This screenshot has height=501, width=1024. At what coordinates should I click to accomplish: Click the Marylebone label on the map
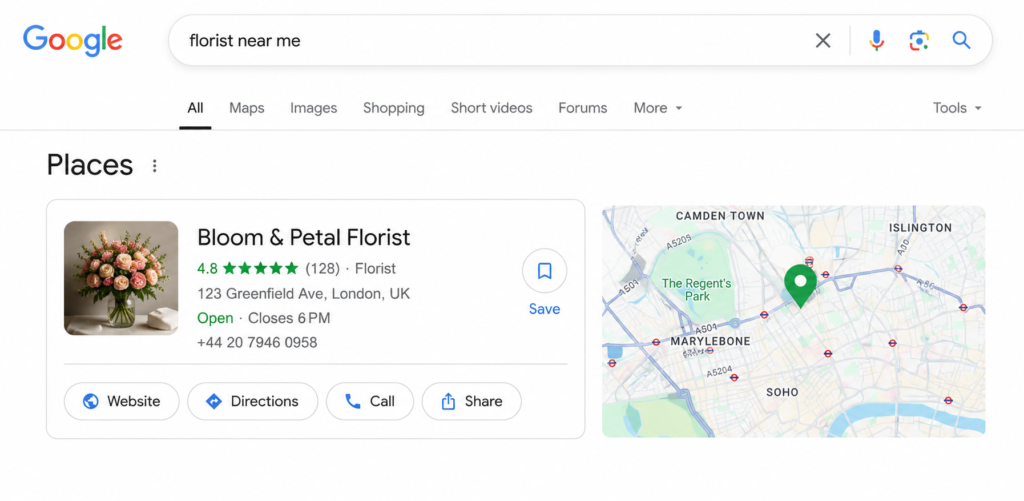pyautogui.click(x=711, y=341)
